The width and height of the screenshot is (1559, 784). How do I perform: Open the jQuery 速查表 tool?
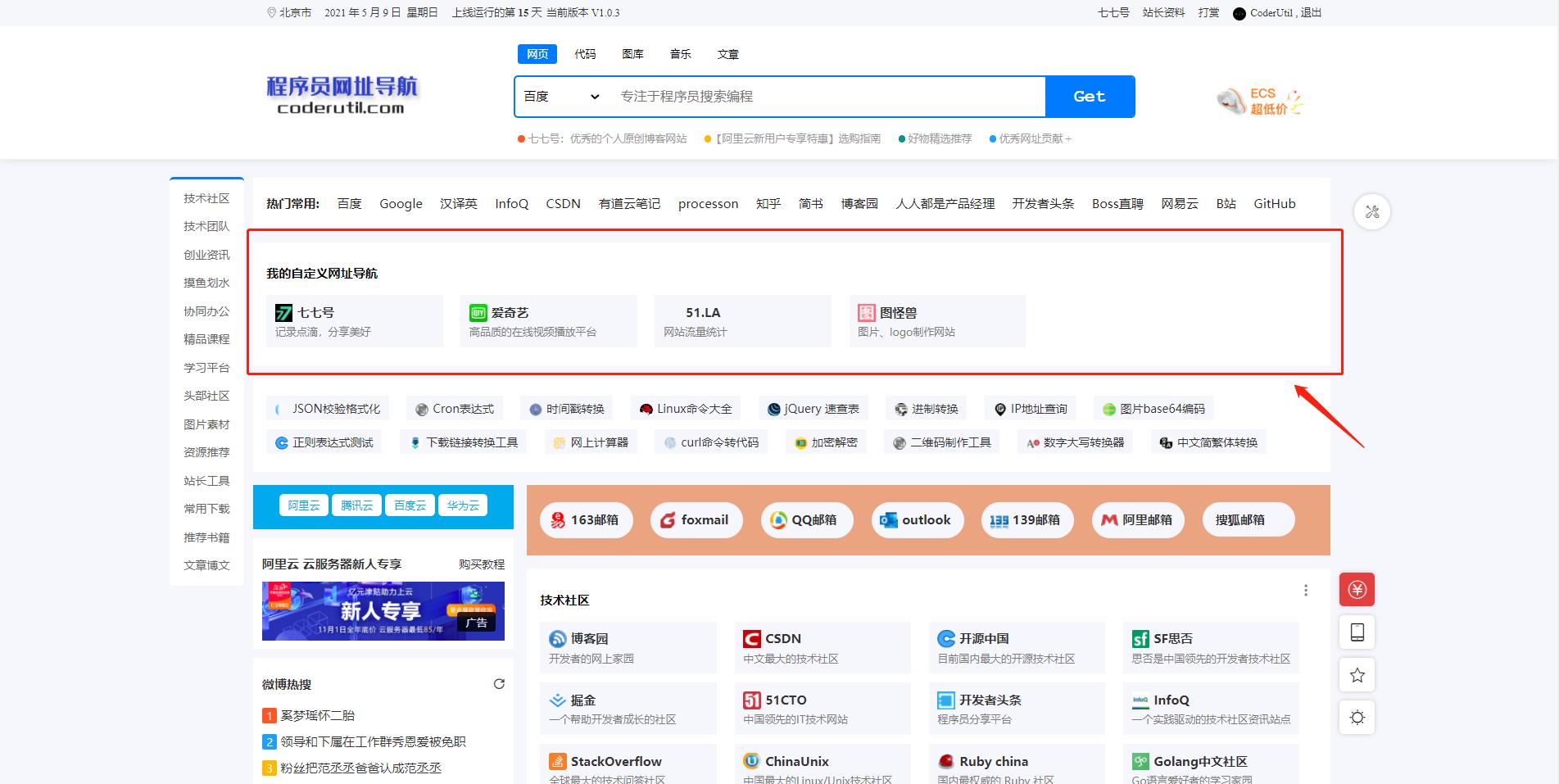tap(813, 409)
